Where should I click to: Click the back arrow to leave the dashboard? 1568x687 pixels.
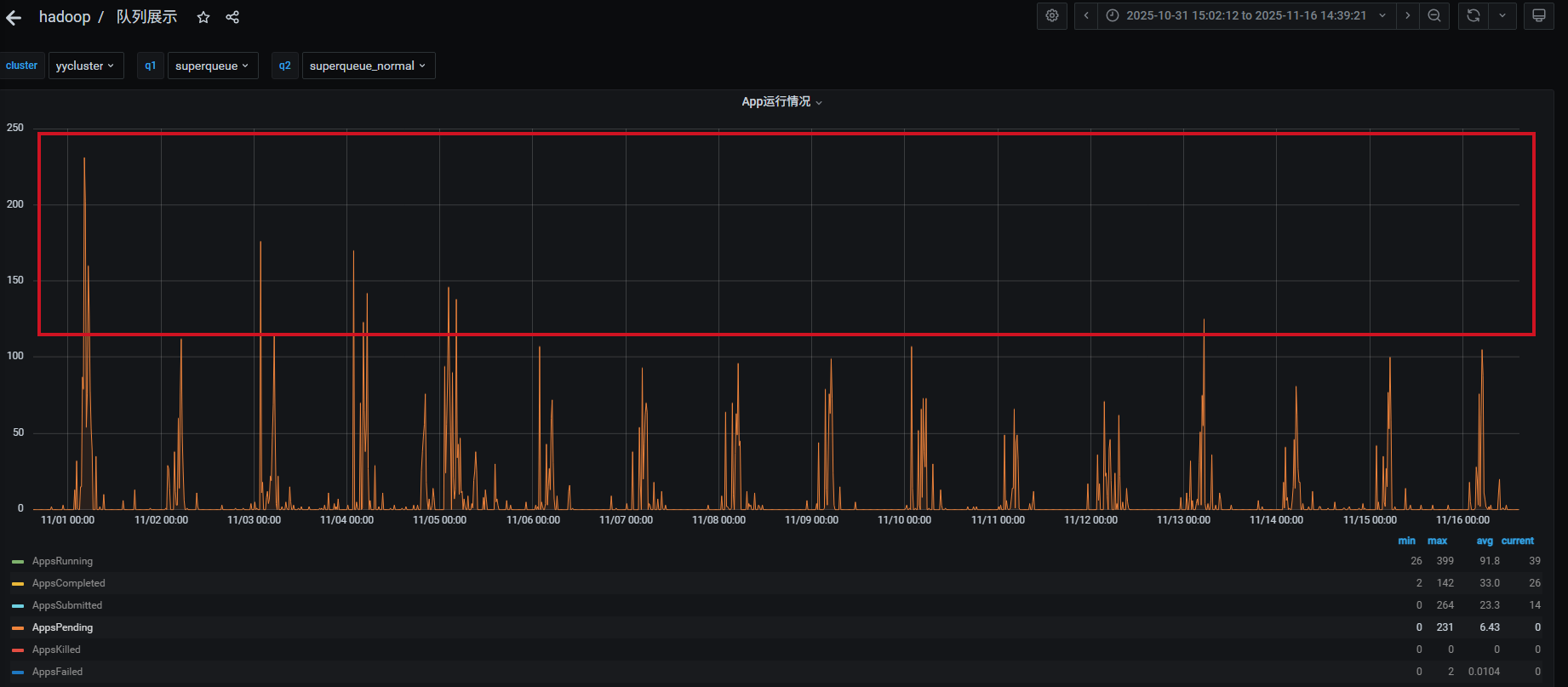click(14, 18)
